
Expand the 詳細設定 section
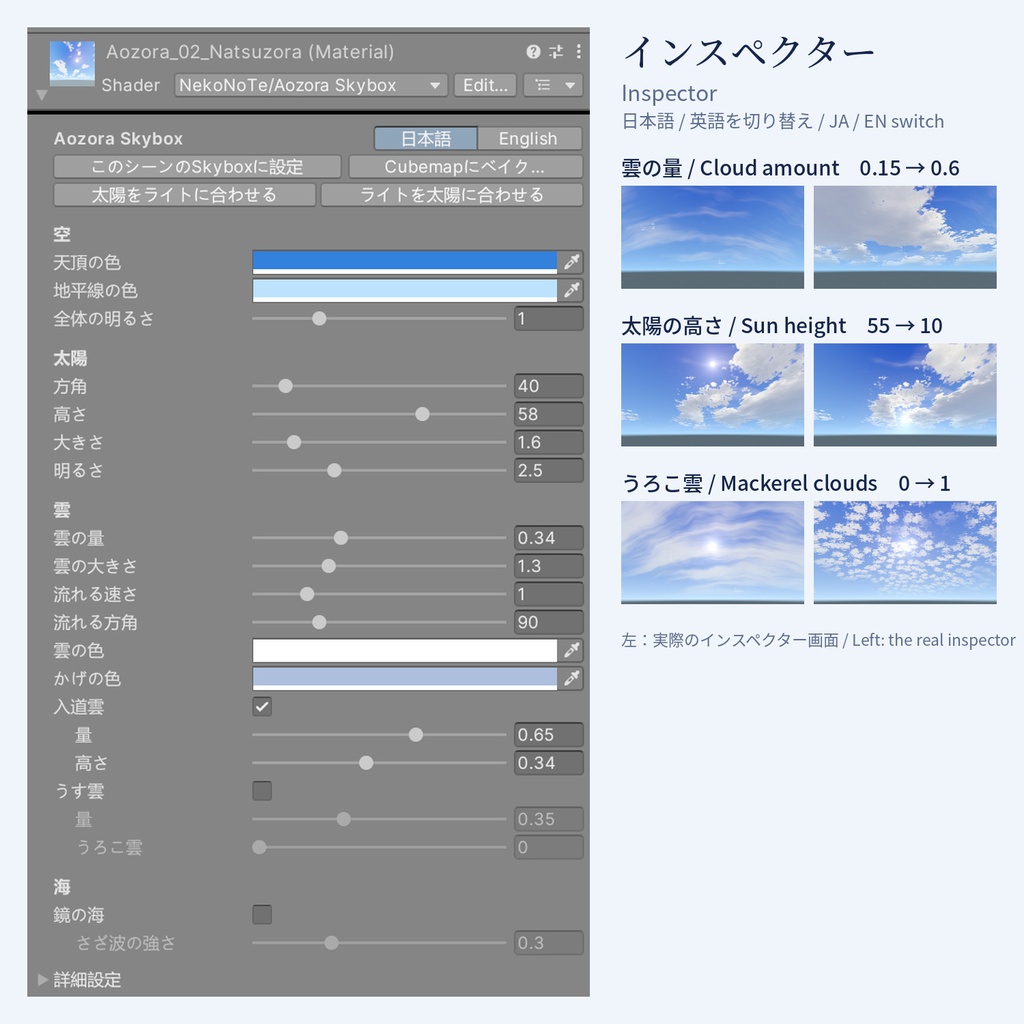[x=43, y=980]
